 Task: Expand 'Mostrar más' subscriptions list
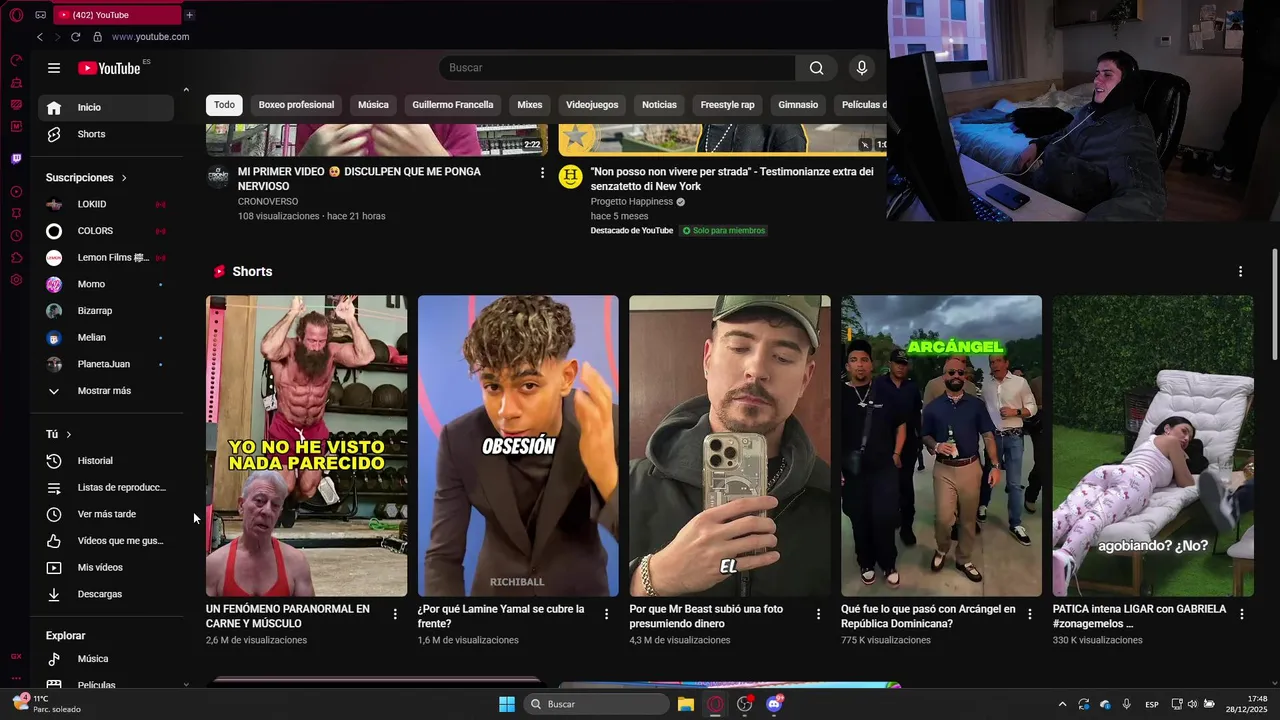tap(105, 391)
